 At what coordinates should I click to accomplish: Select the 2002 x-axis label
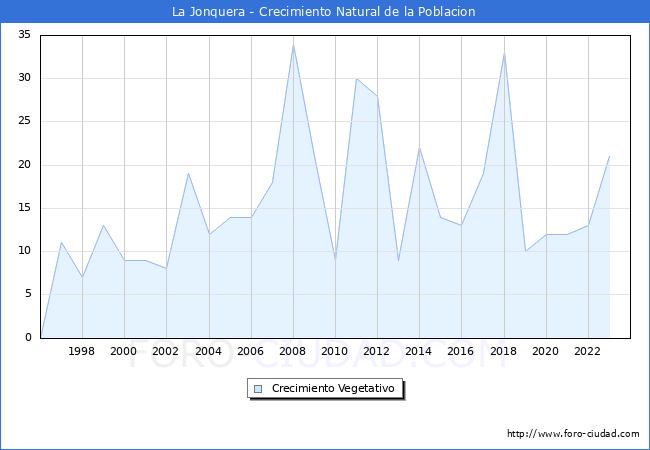pos(165,351)
